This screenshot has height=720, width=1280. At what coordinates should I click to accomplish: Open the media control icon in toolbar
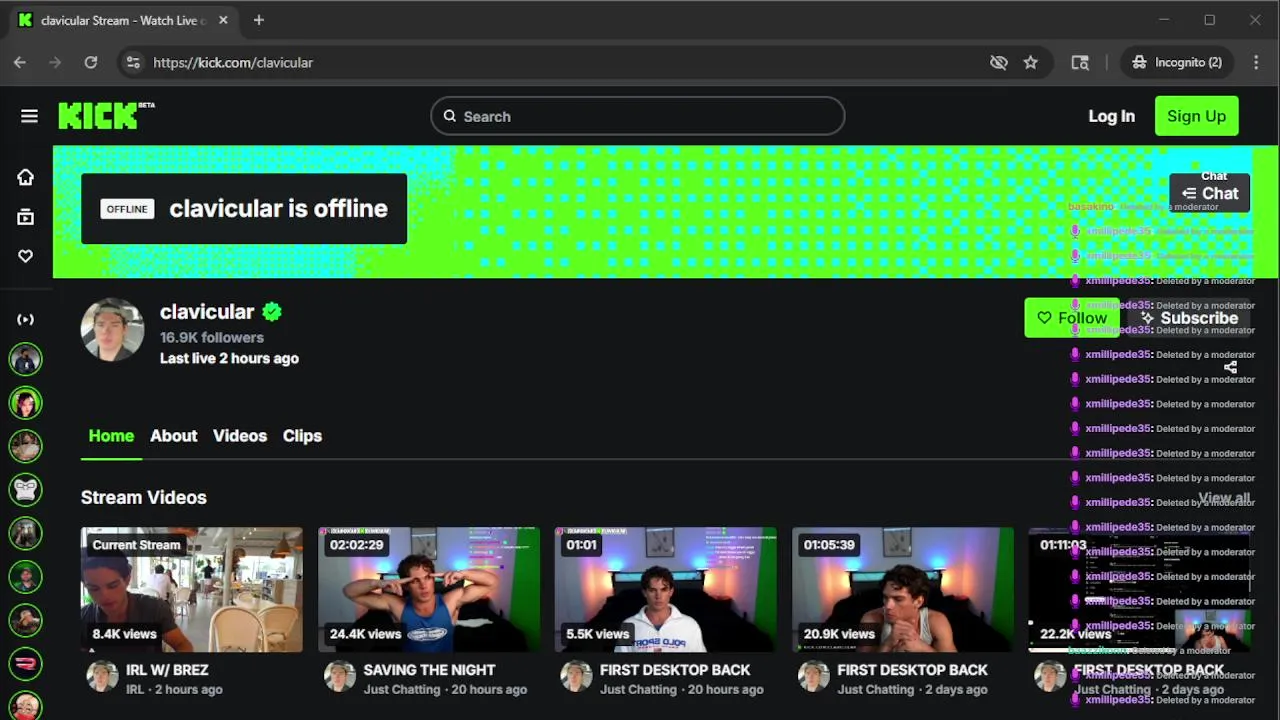(1080, 62)
